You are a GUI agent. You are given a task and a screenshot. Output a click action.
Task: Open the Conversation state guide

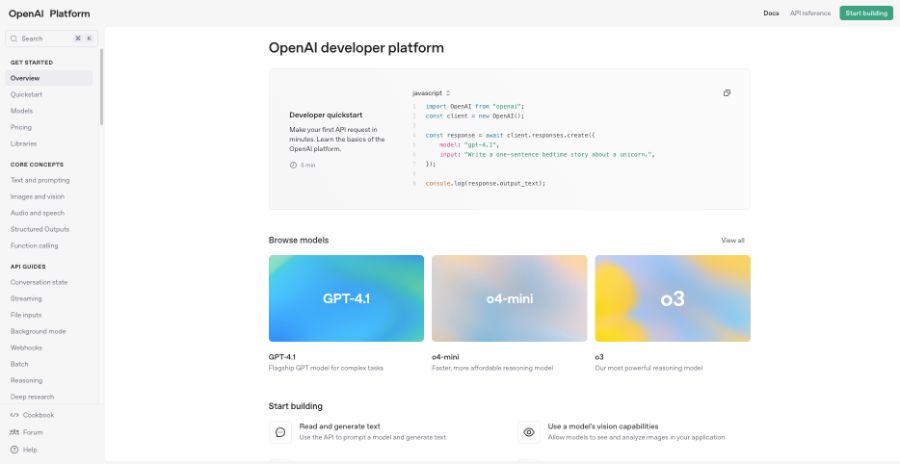(39, 283)
